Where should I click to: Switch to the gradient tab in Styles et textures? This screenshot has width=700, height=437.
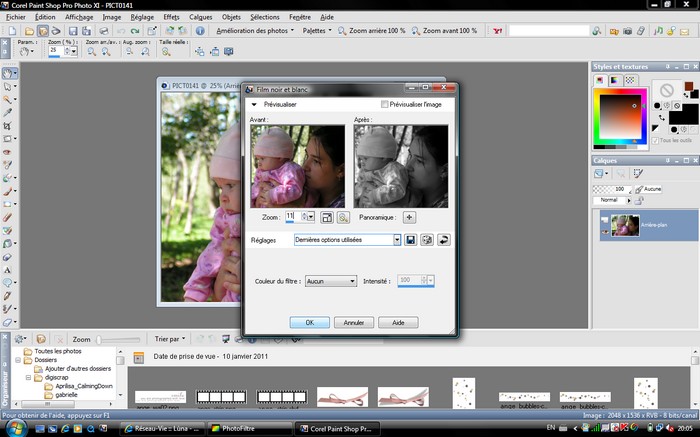[x=615, y=80]
